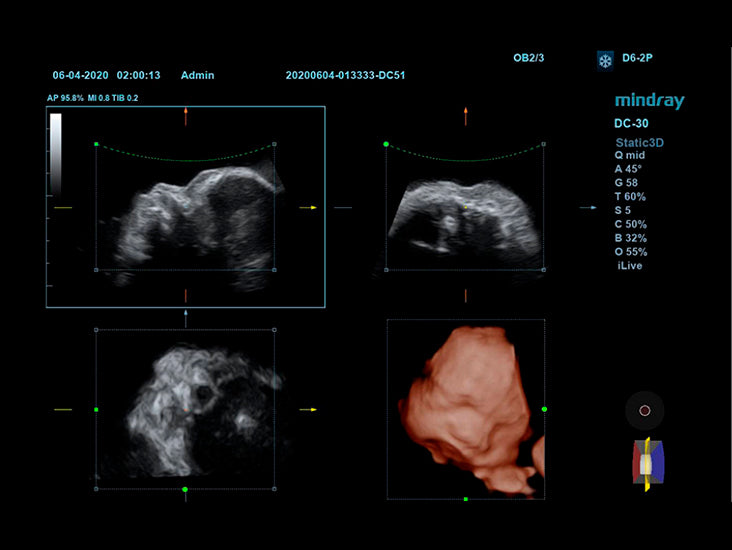
Task: Click green handle at bottom of C-plane box
Action: (185, 489)
